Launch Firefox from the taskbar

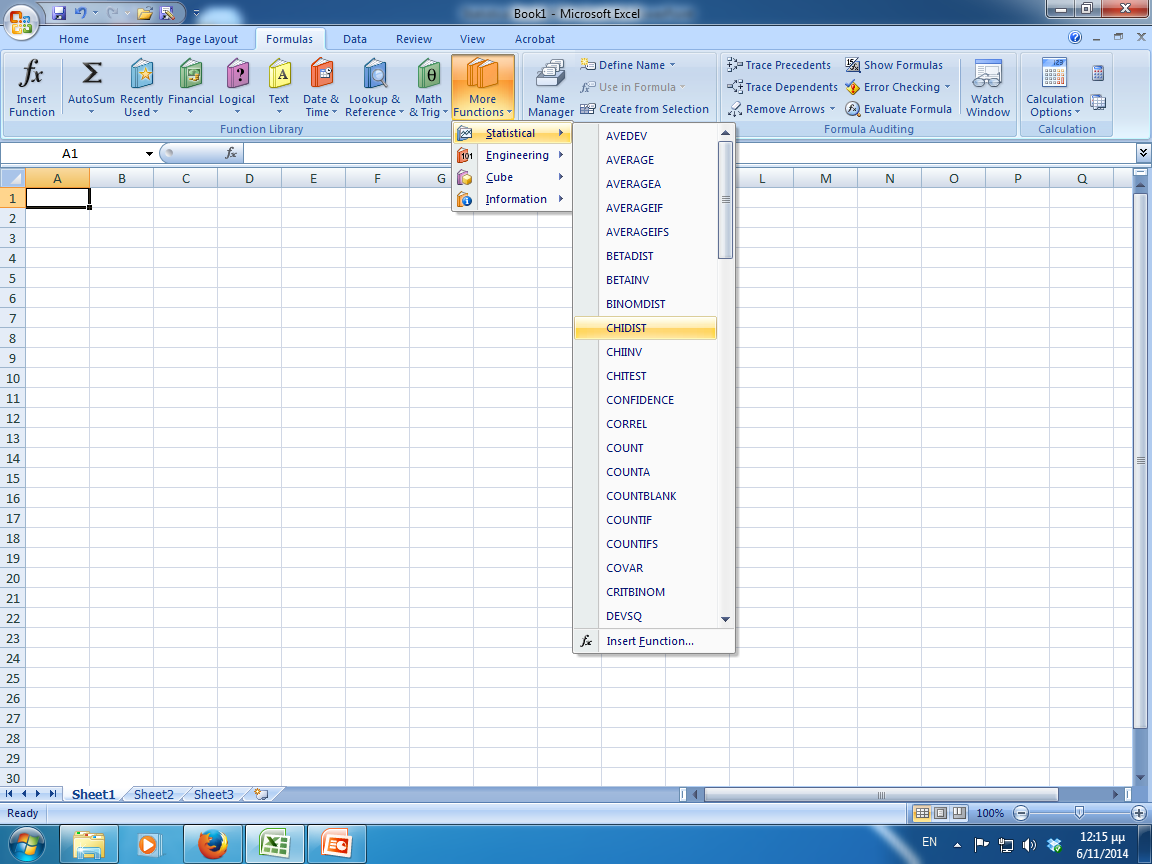coord(213,845)
